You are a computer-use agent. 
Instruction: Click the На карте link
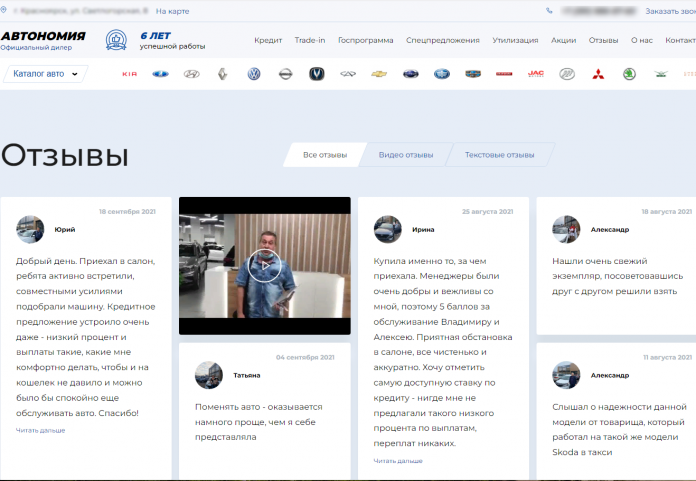pos(172,11)
